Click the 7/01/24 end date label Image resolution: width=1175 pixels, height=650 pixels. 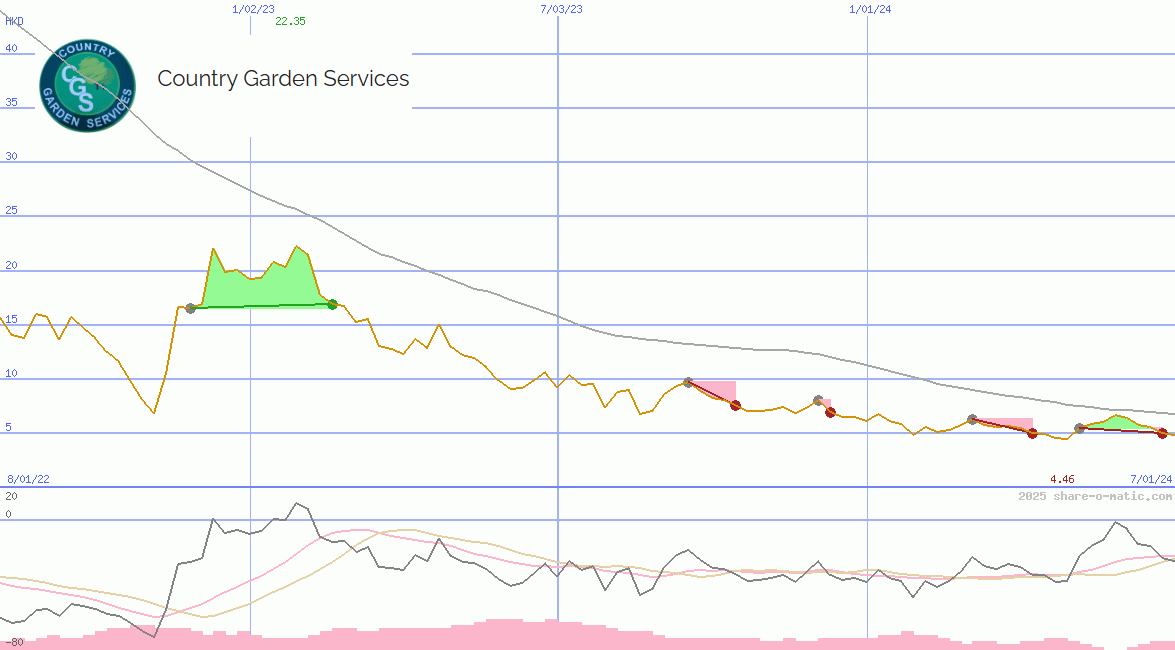pyautogui.click(x=1151, y=478)
